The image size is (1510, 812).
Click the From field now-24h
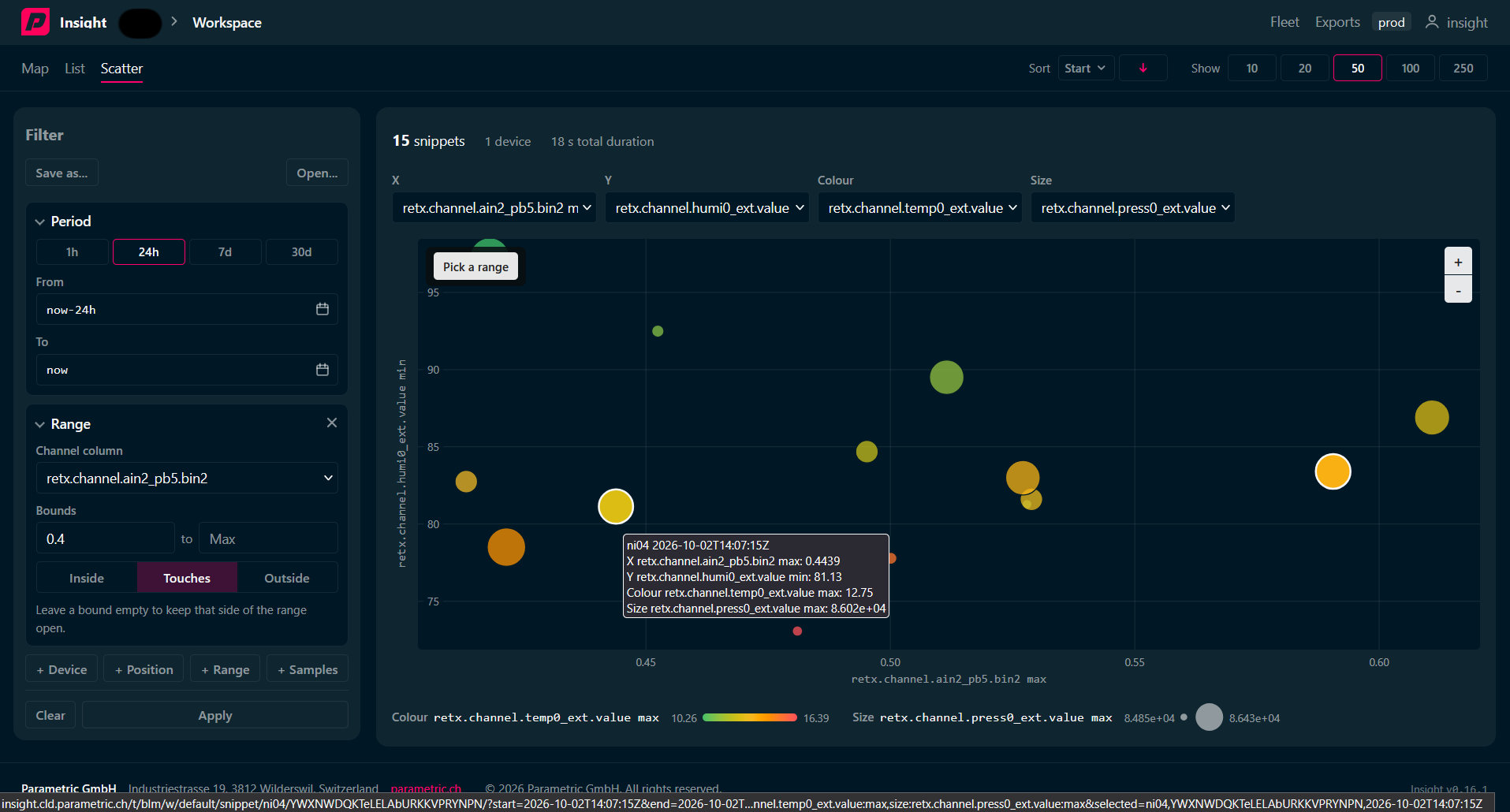[x=187, y=309]
